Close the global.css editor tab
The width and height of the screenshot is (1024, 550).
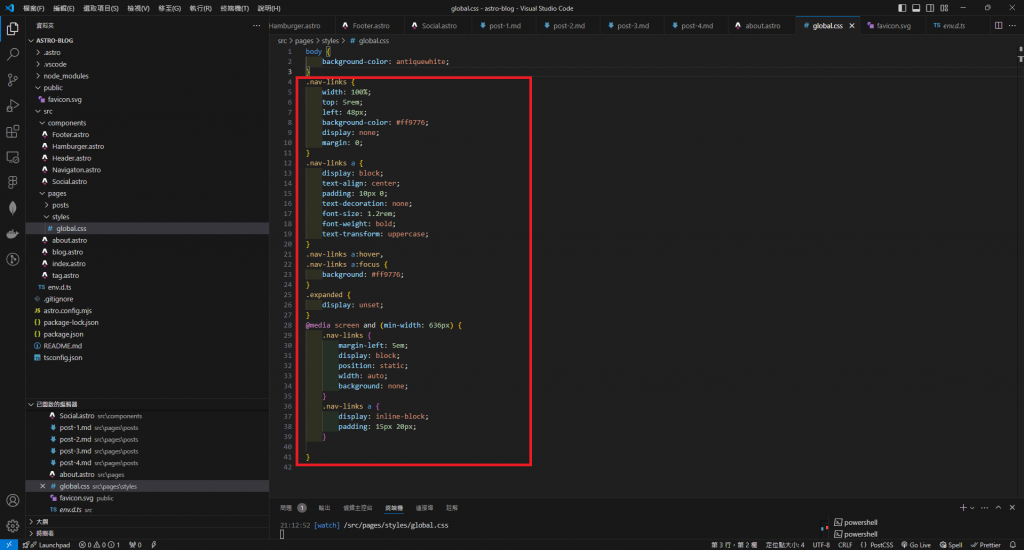pos(852,25)
